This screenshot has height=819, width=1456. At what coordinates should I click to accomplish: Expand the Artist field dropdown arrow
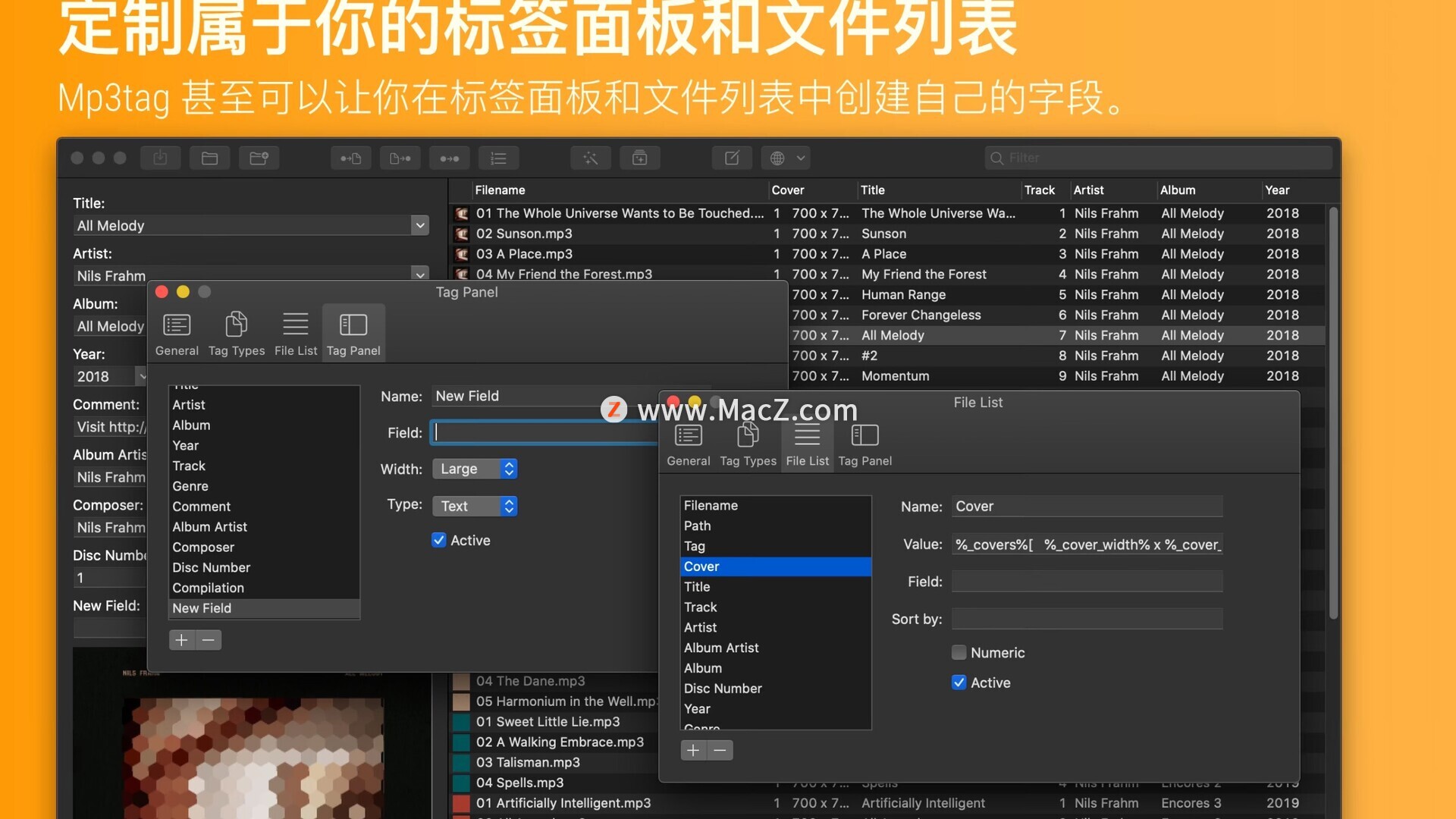(420, 273)
